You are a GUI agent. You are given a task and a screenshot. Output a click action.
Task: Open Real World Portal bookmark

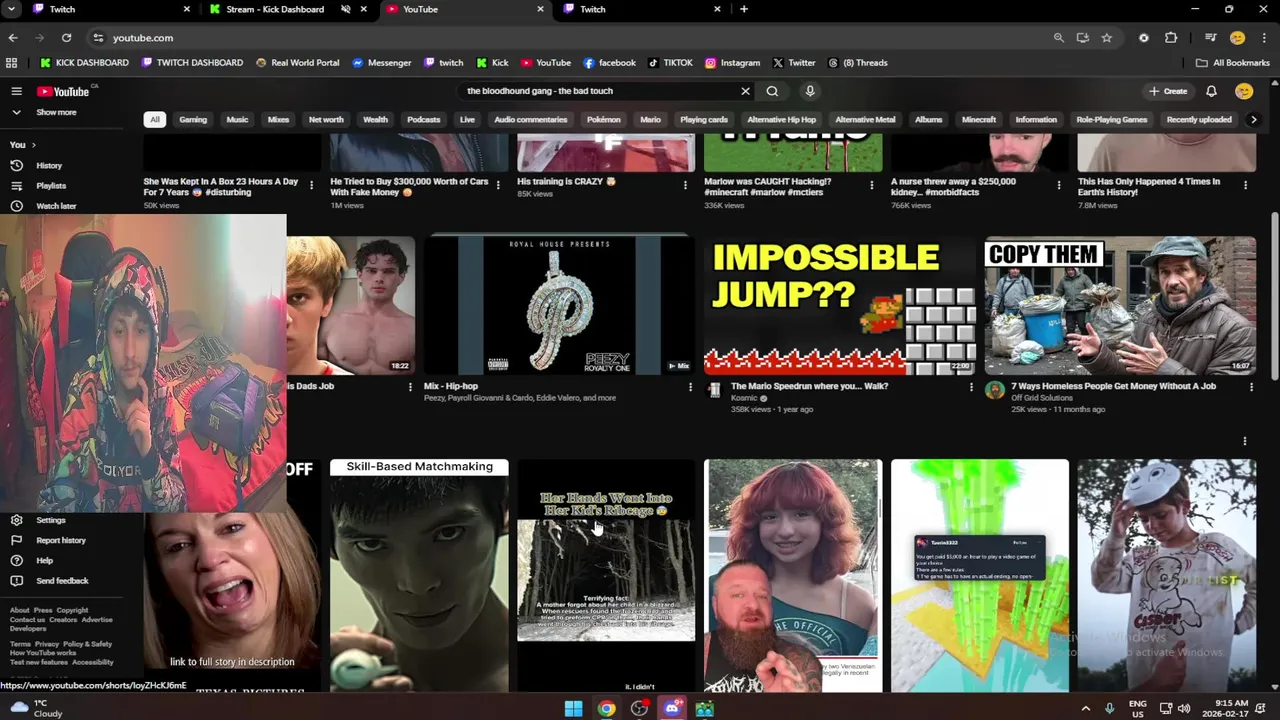click(x=297, y=63)
